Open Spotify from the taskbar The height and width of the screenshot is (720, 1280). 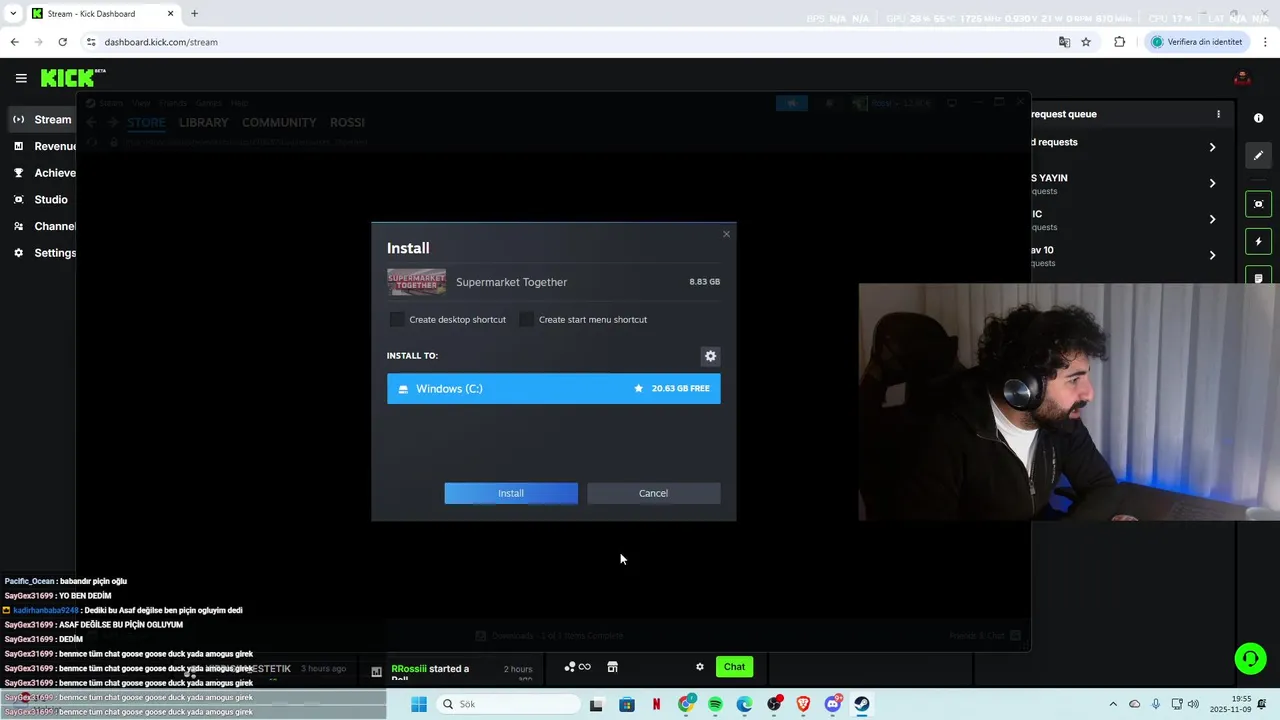click(x=715, y=704)
